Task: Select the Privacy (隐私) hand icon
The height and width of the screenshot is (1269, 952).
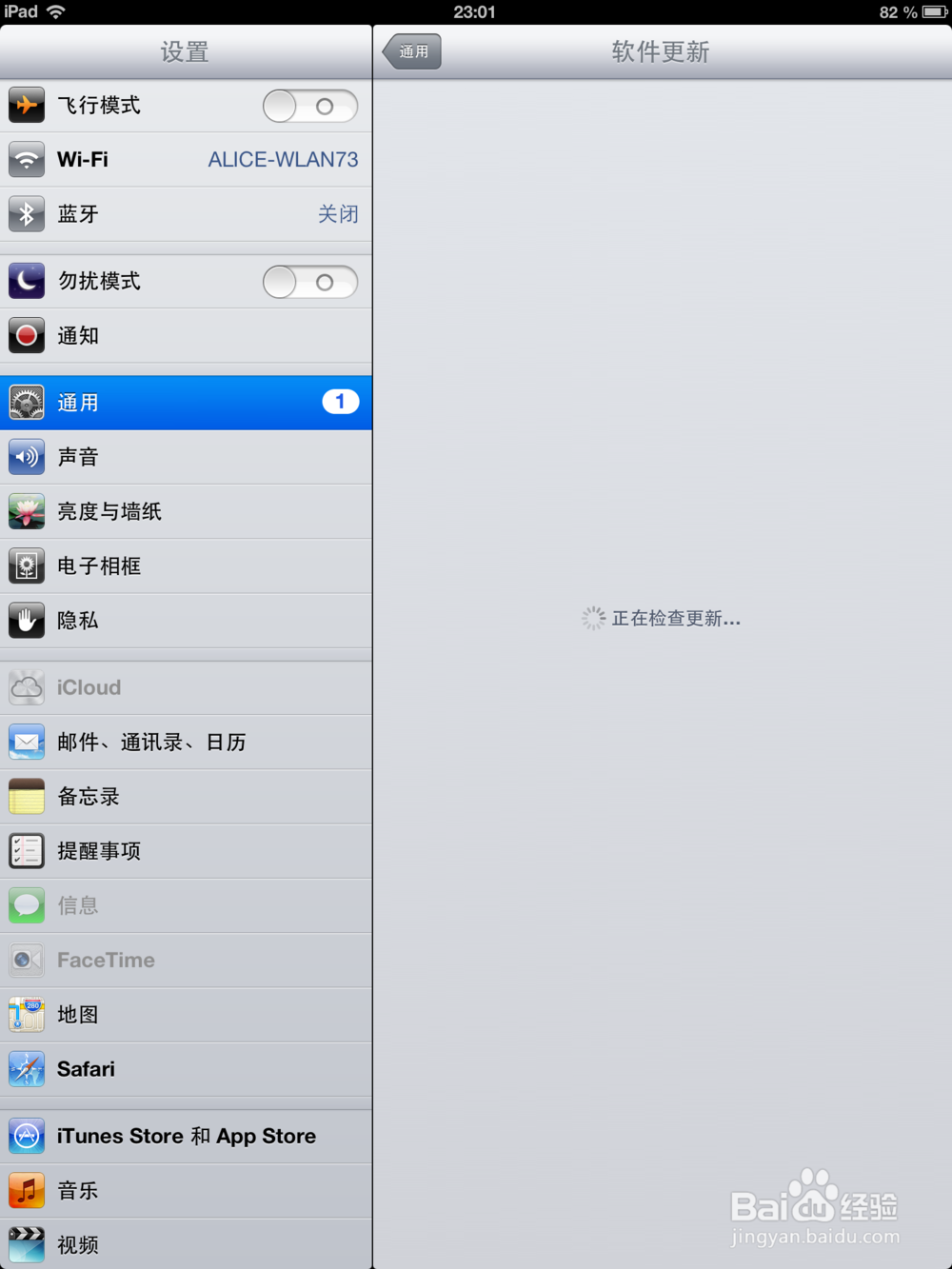Action: tap(26, 620)
